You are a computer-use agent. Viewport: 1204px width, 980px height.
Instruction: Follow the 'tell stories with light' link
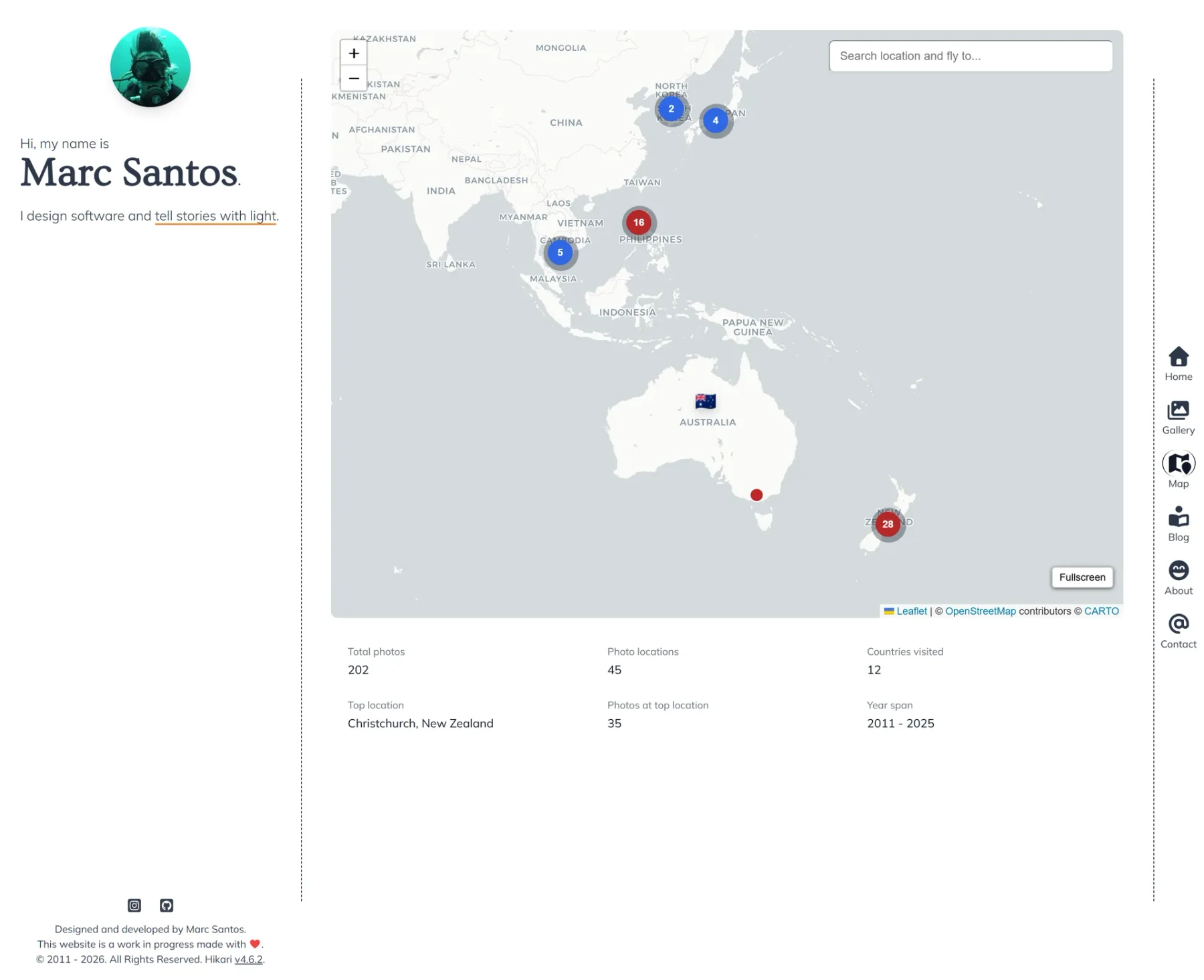(x=215, y=215)
